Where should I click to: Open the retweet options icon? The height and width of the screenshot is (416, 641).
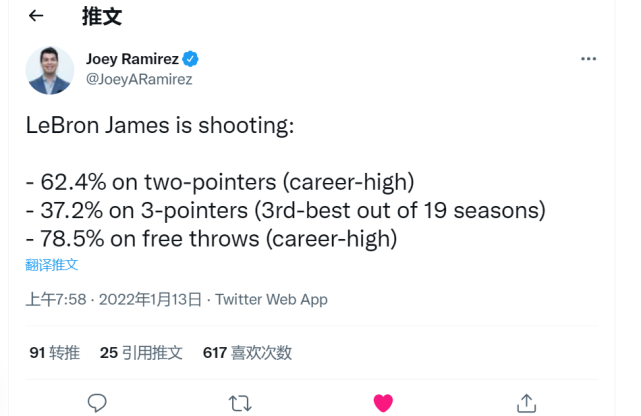[x=240, y=402]
